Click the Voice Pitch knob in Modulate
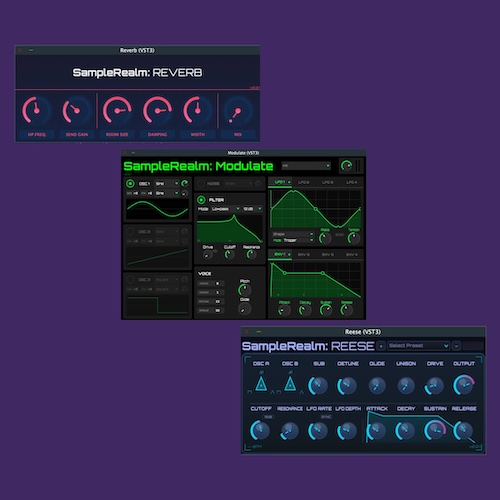Image resolution: width=500 pixels, height=500 pixels. pyautogui.click(x=244, y=290)
